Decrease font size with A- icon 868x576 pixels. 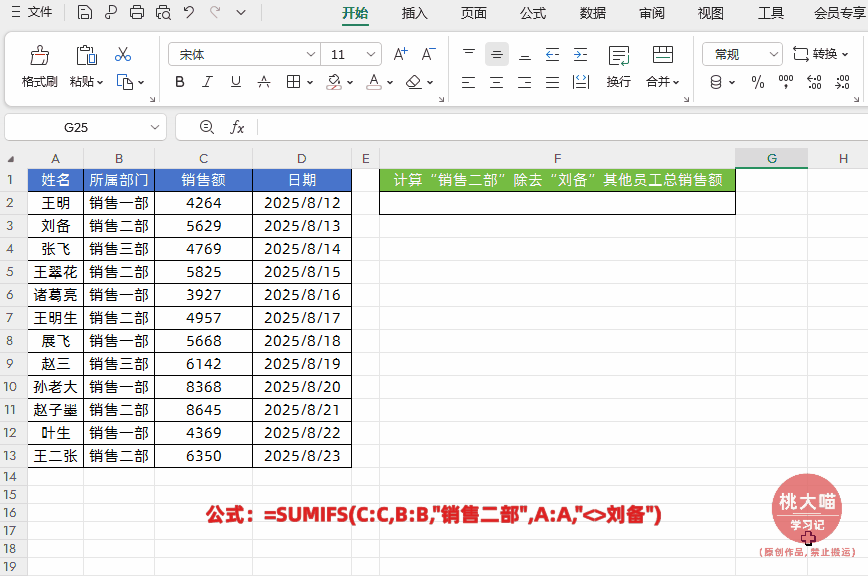[x=428, y=54]
